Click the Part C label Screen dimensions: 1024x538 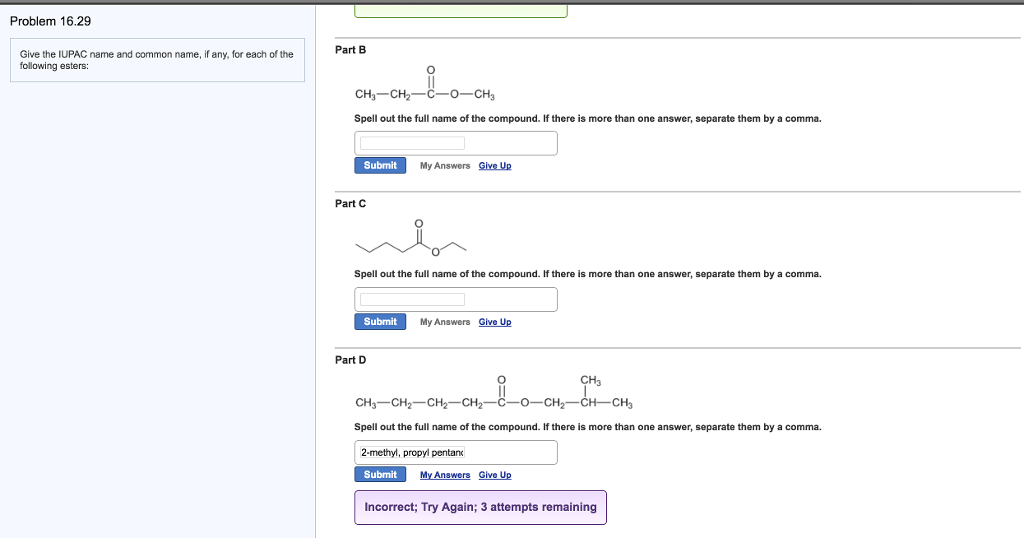(x=351, y=204)
